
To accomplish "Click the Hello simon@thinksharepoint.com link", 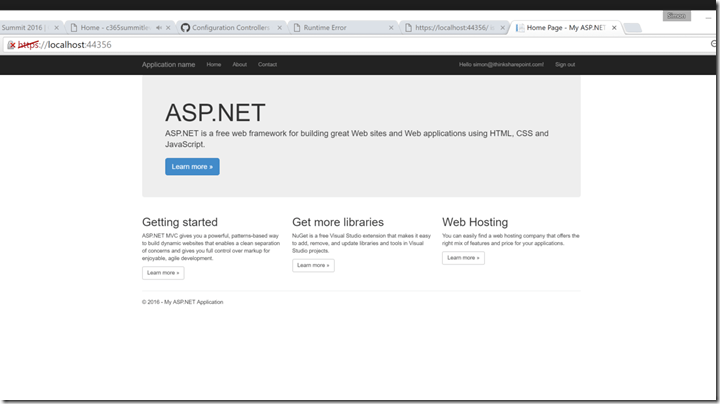I will [501, 65].
